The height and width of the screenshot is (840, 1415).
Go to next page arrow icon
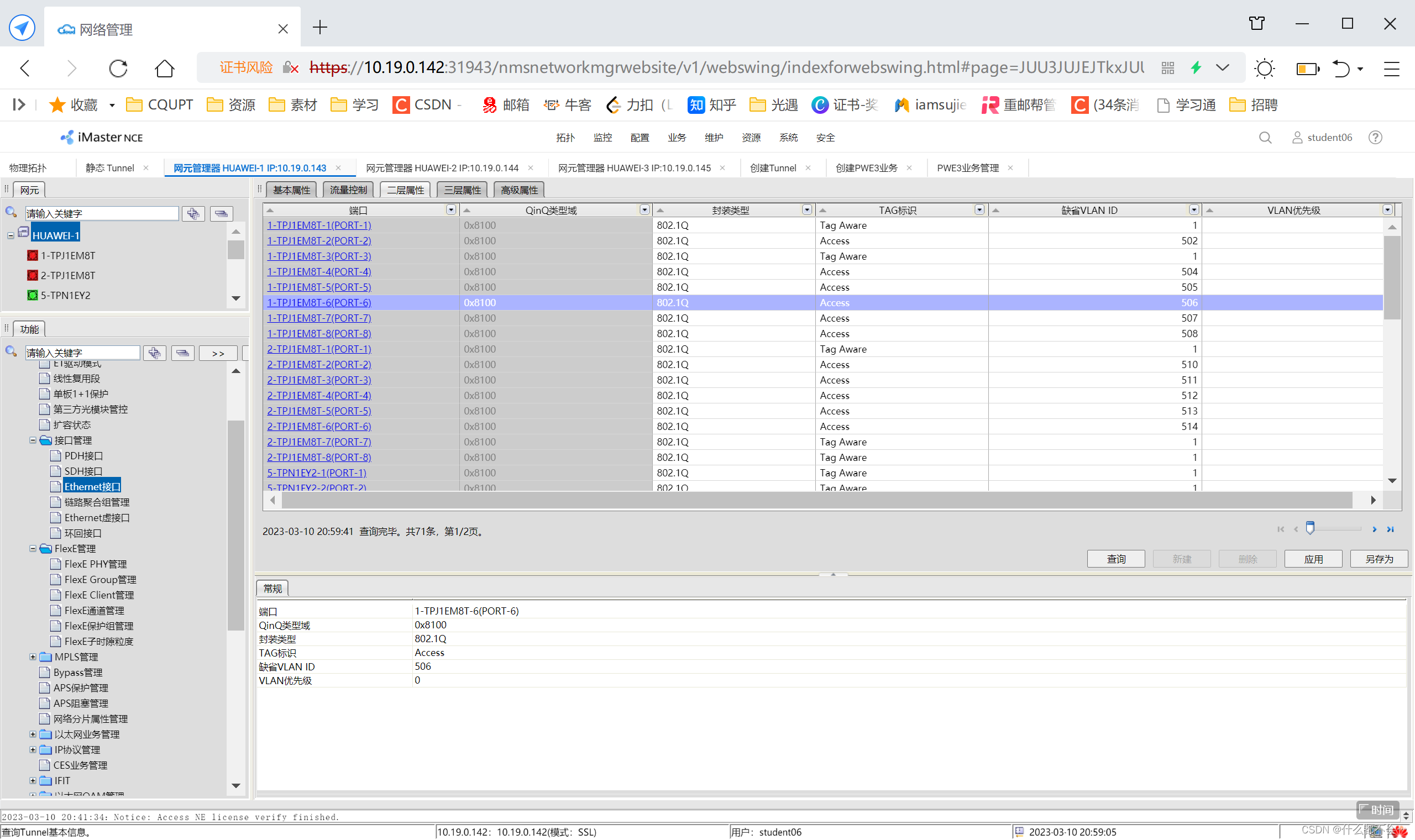(x=1374, y=530)
